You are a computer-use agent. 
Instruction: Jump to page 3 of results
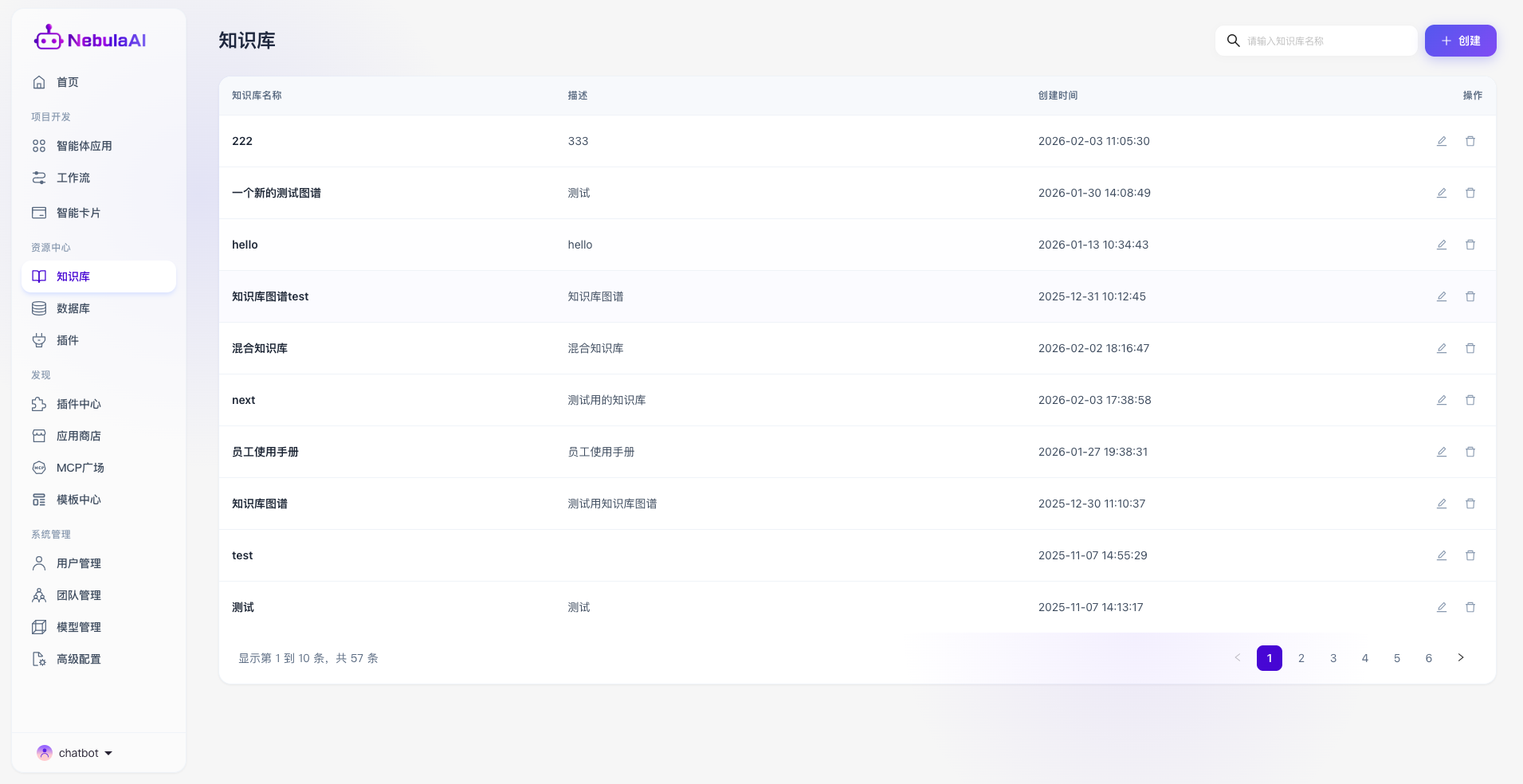1333,658
